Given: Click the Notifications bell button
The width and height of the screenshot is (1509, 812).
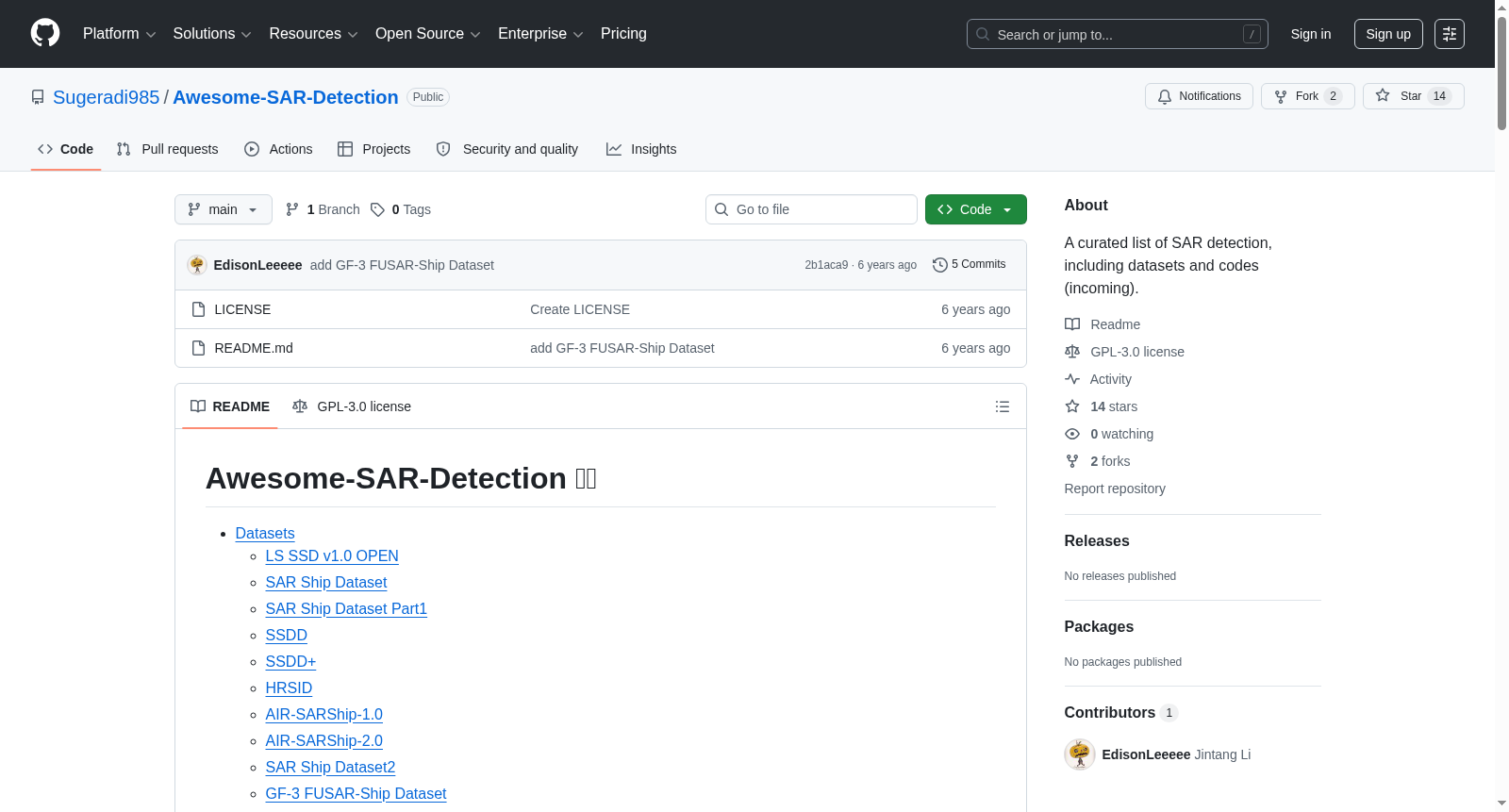Looking at the screenshot, I should point(1199,96).
